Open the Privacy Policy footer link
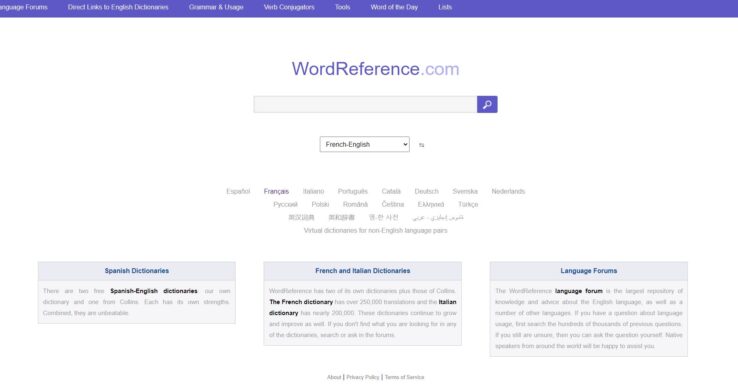The width and height of the screenshot is (738, 386). (362, 377)
